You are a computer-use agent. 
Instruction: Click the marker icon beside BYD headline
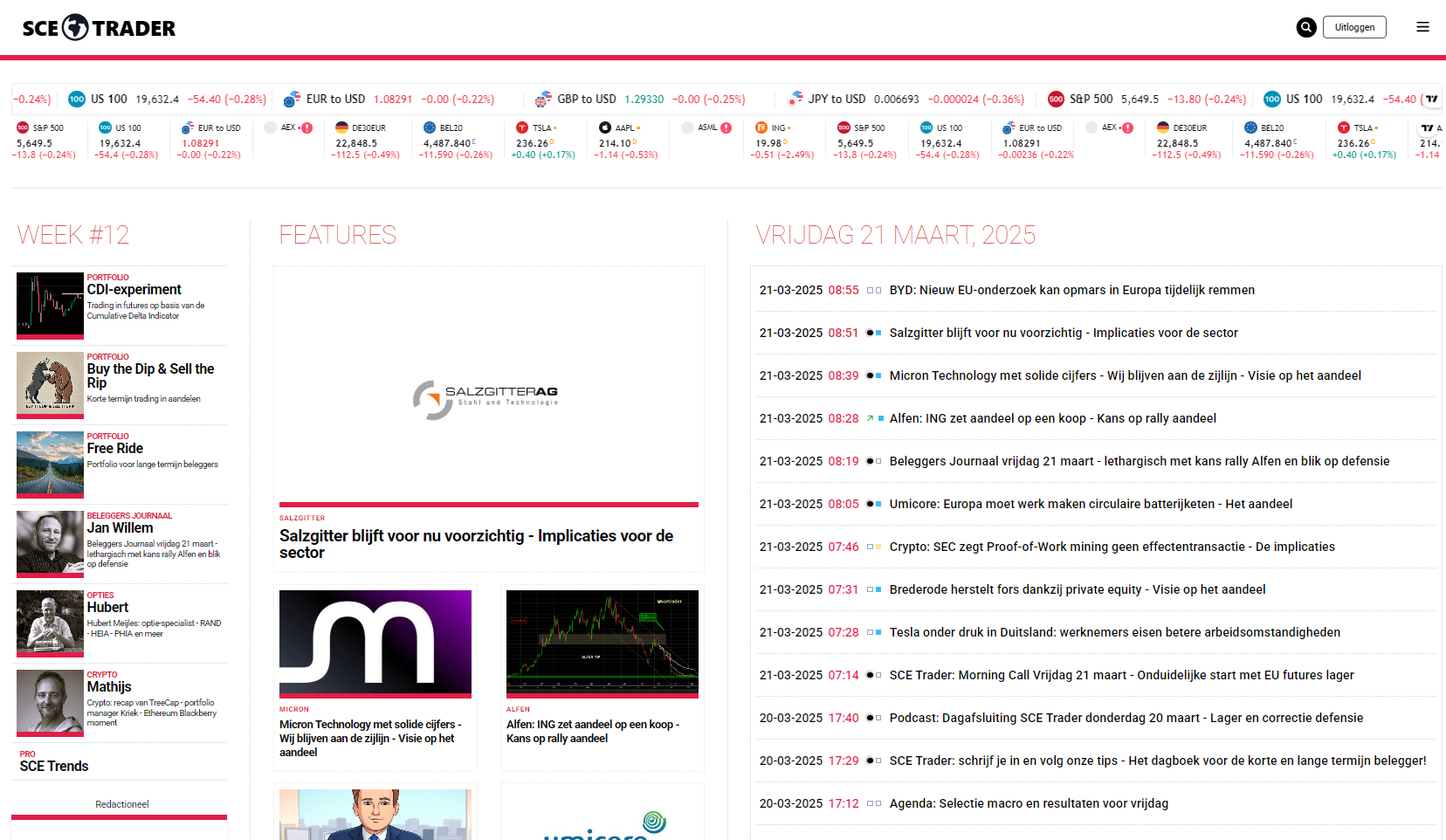(x=874, y=290)
